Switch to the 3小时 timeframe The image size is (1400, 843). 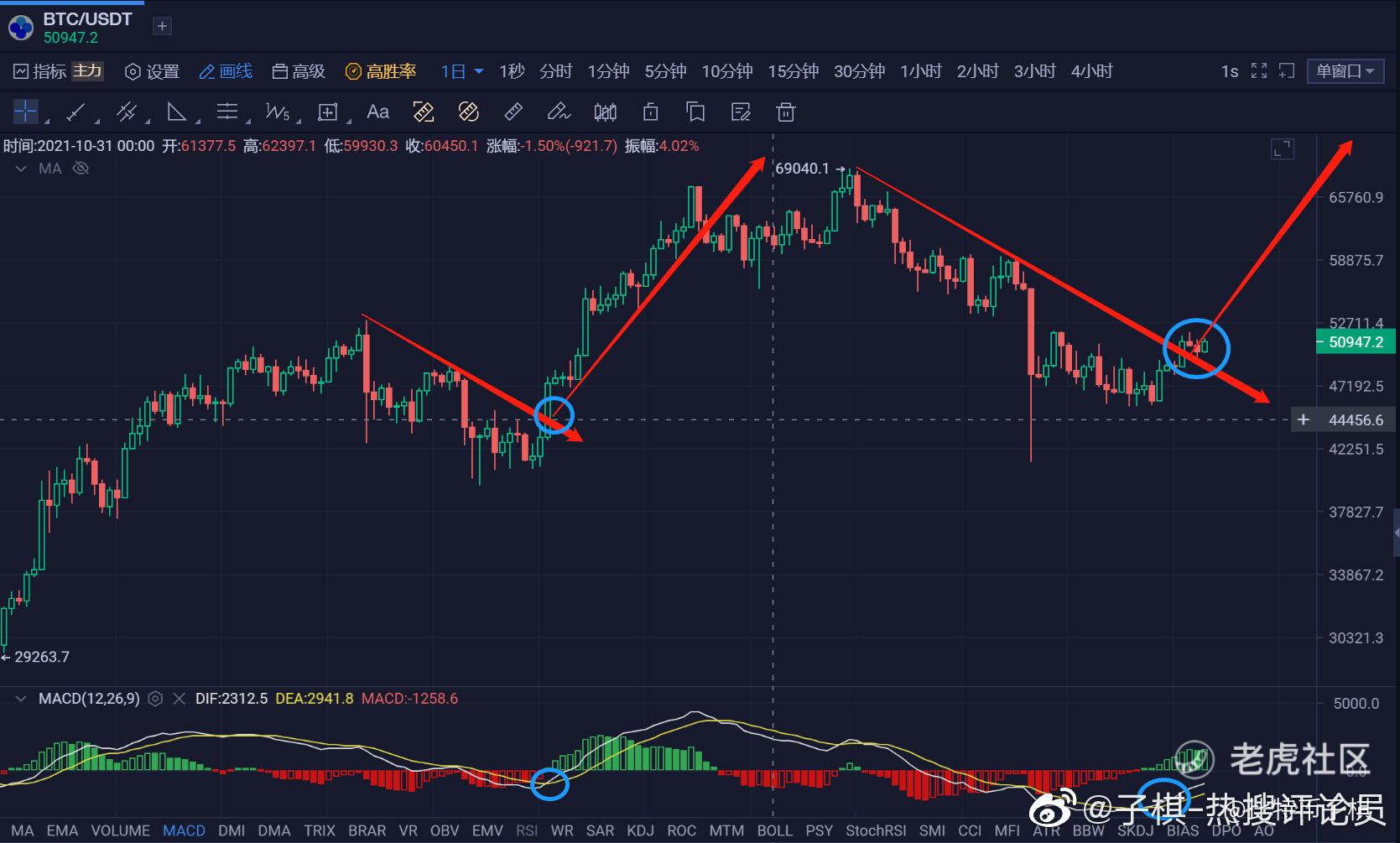[x=1035, y=71]
